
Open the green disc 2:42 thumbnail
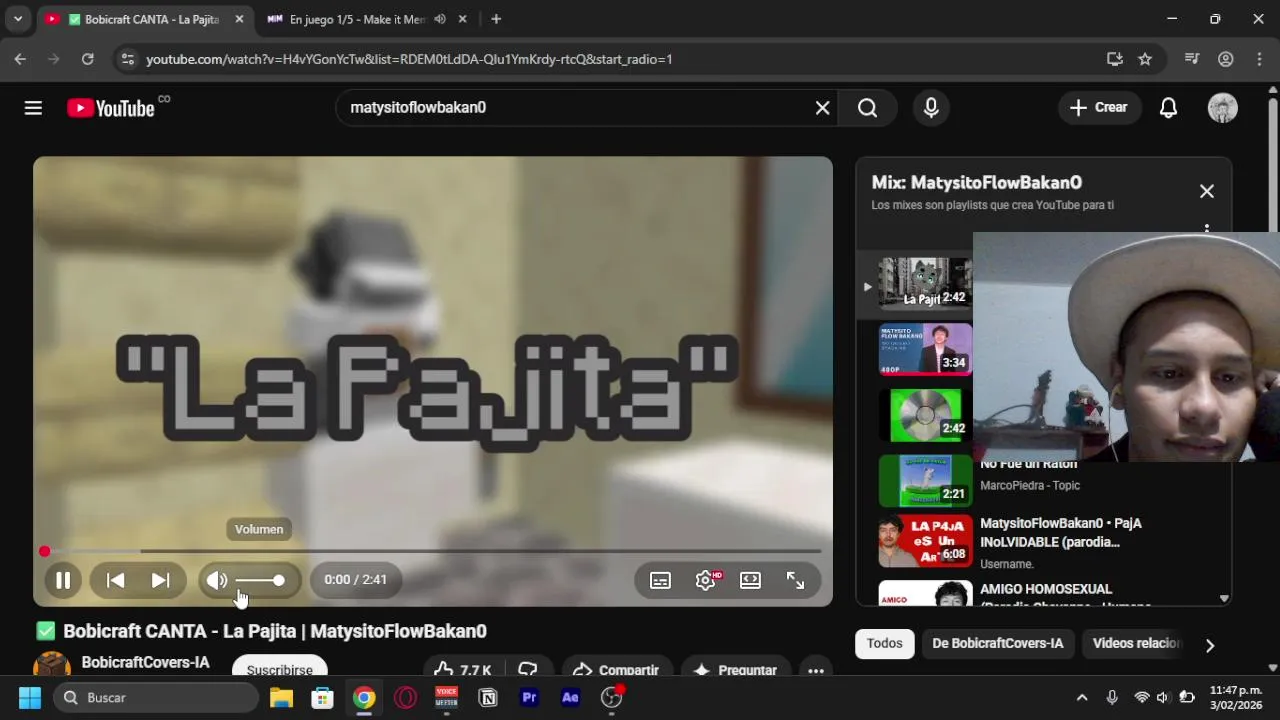pyautogui.click(x=925, y=415)
